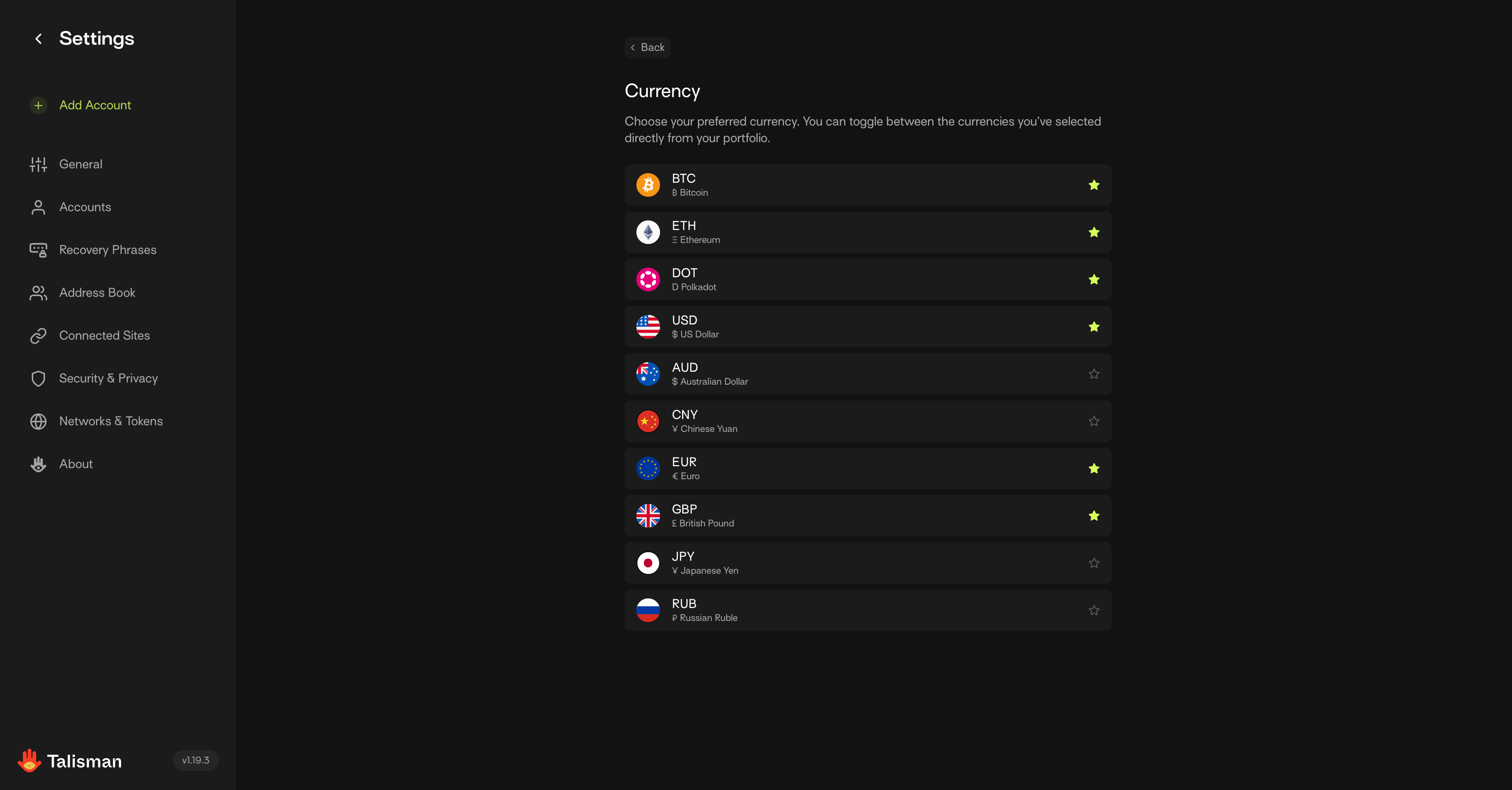Click the Security & Privacy shield icon
This screenshot has height=790, width=1512.
pos(38,378)
